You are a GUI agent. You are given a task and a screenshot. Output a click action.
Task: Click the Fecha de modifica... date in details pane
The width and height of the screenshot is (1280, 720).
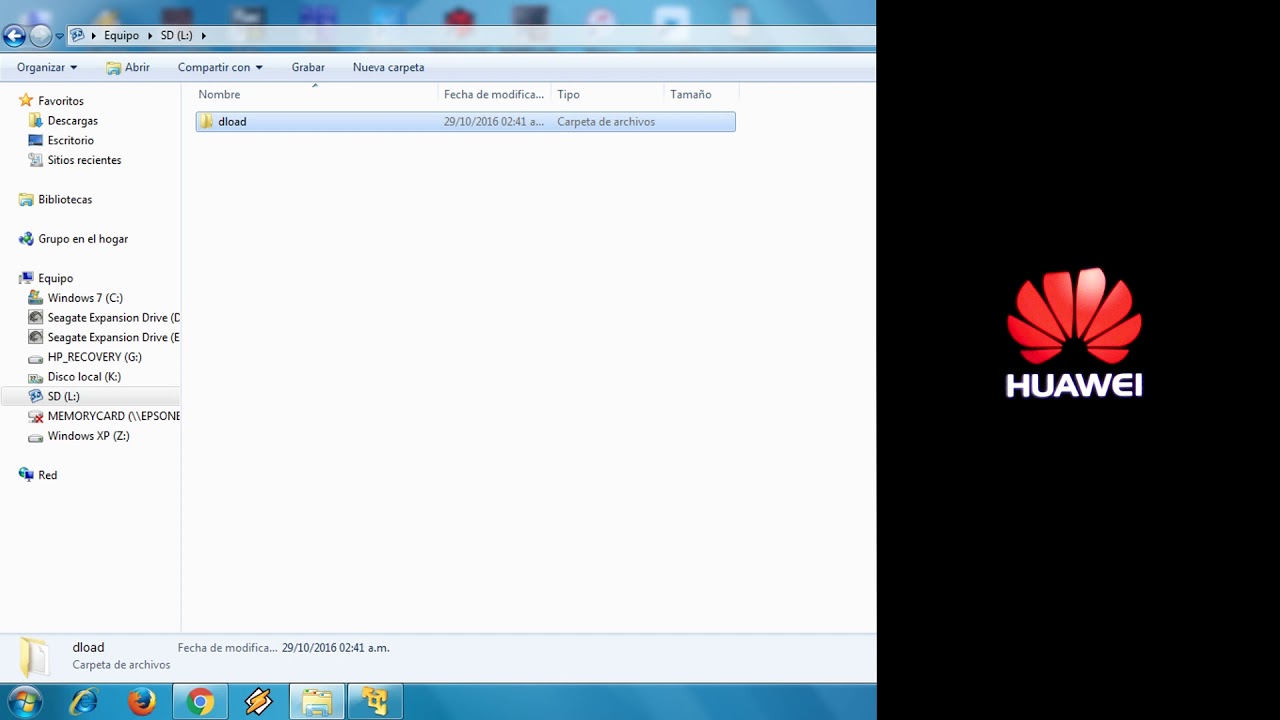pos(336,648)
